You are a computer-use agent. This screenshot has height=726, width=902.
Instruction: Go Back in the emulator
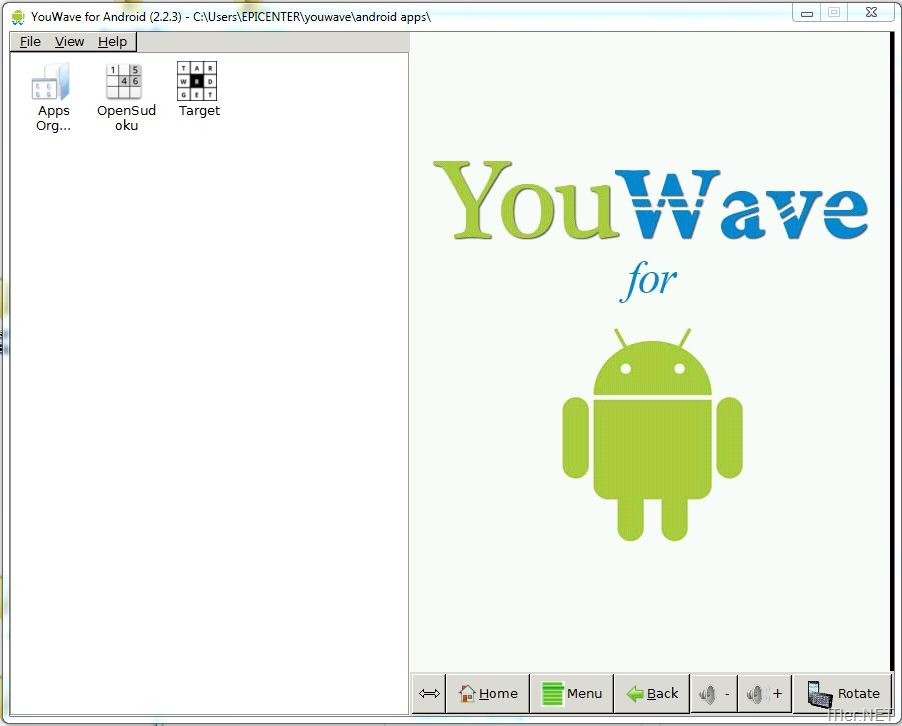pos(652,694)
